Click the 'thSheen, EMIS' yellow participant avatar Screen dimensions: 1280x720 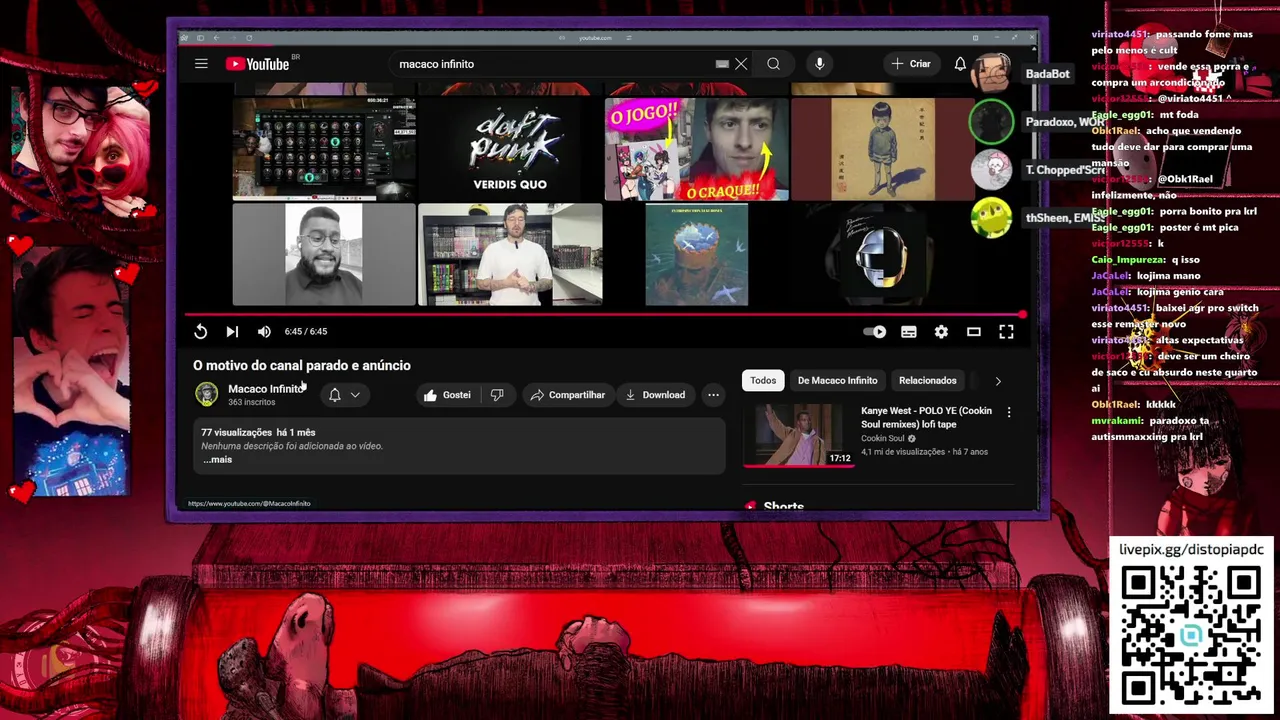tap(991, 218)
